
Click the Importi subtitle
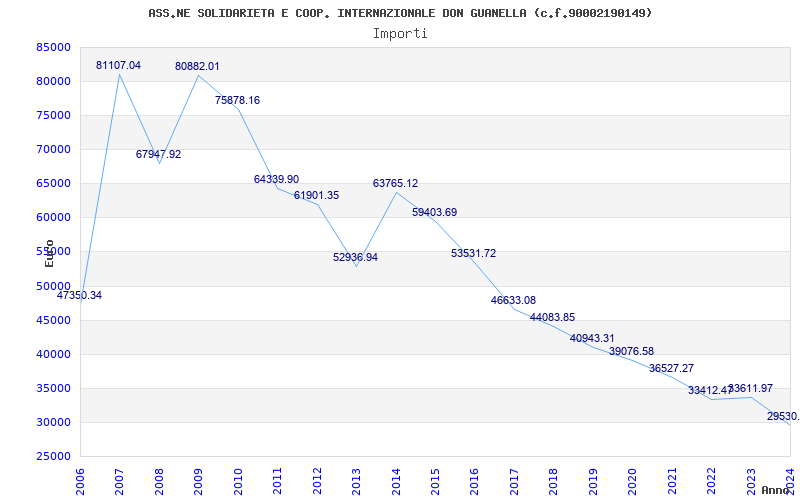400,34
